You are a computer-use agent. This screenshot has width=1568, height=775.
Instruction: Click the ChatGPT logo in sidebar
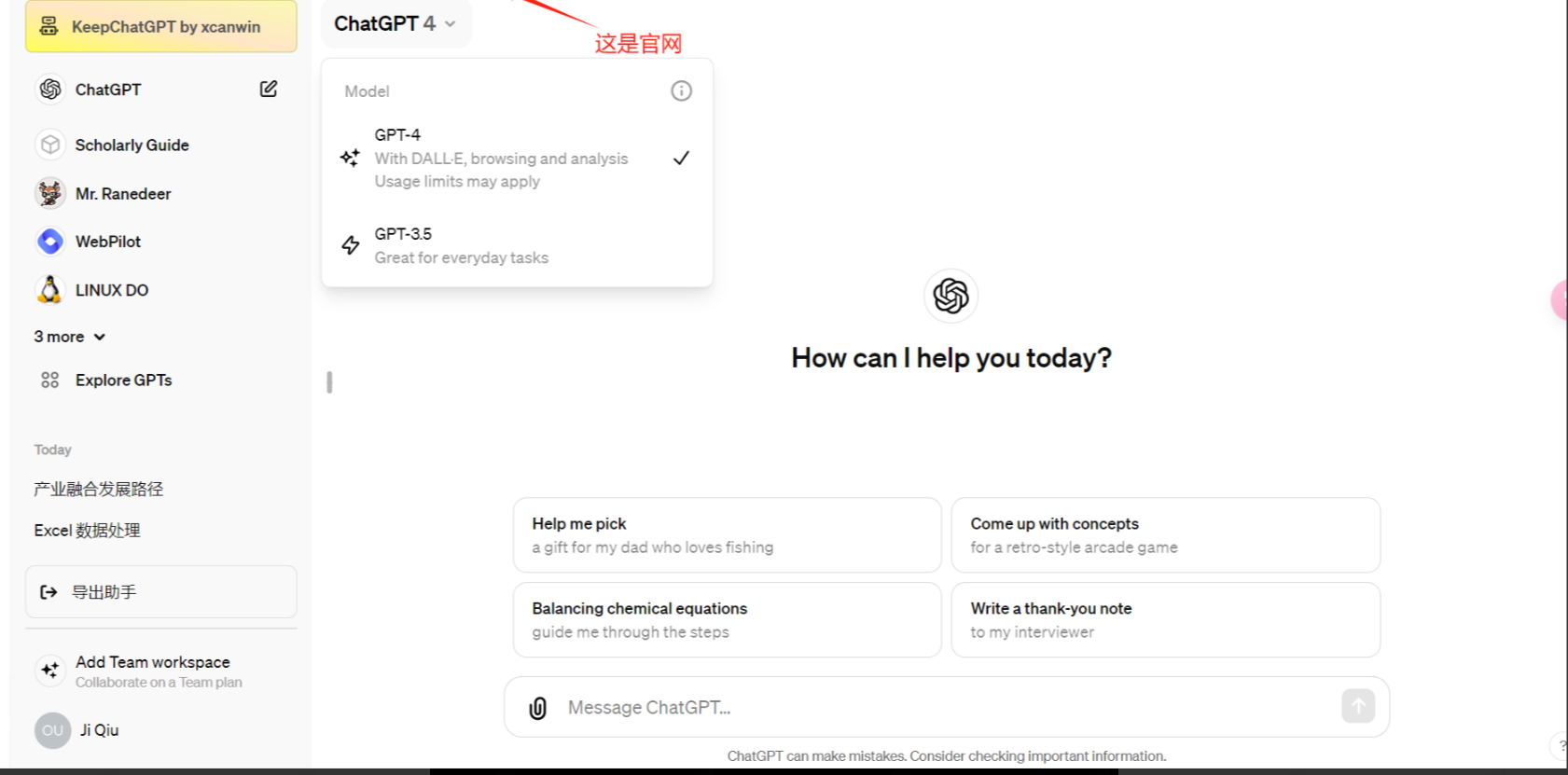pos(50,90)
